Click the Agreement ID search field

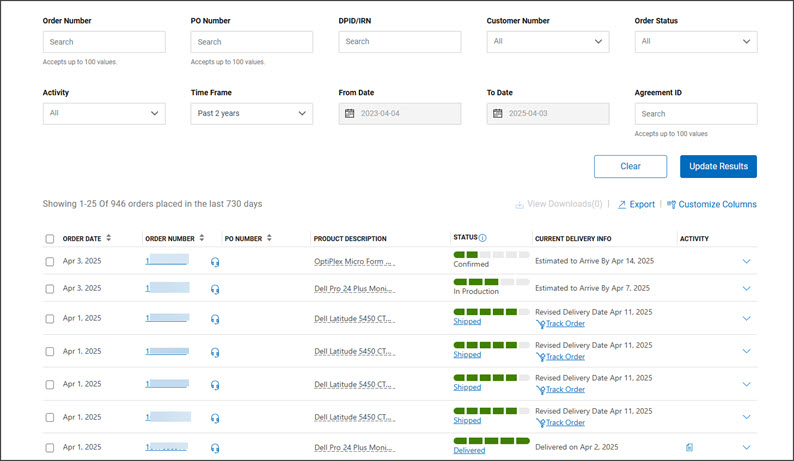pyautogui.click(x=695, y=114)
